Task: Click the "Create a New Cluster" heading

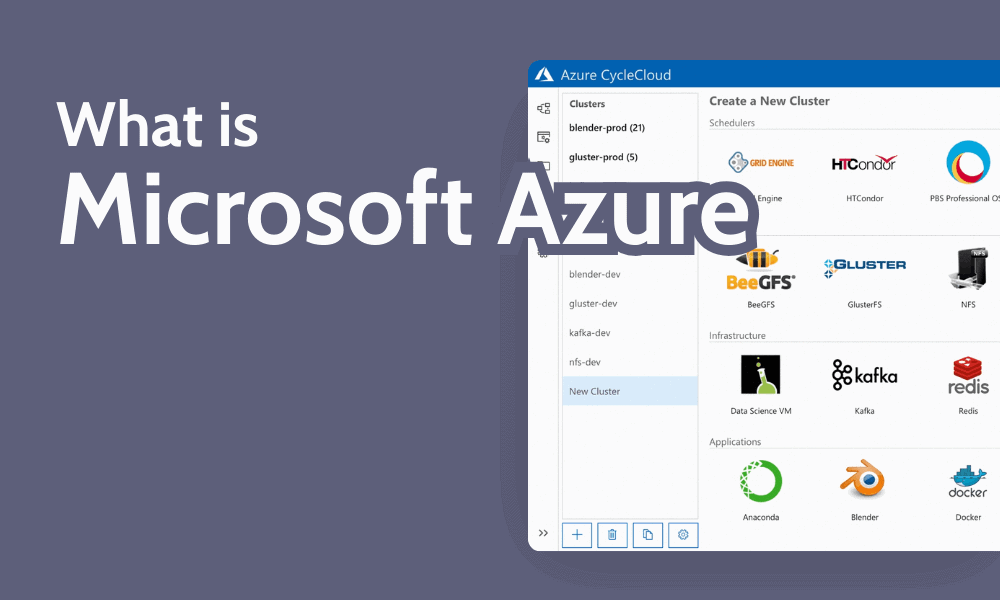Action: [769, 101]
